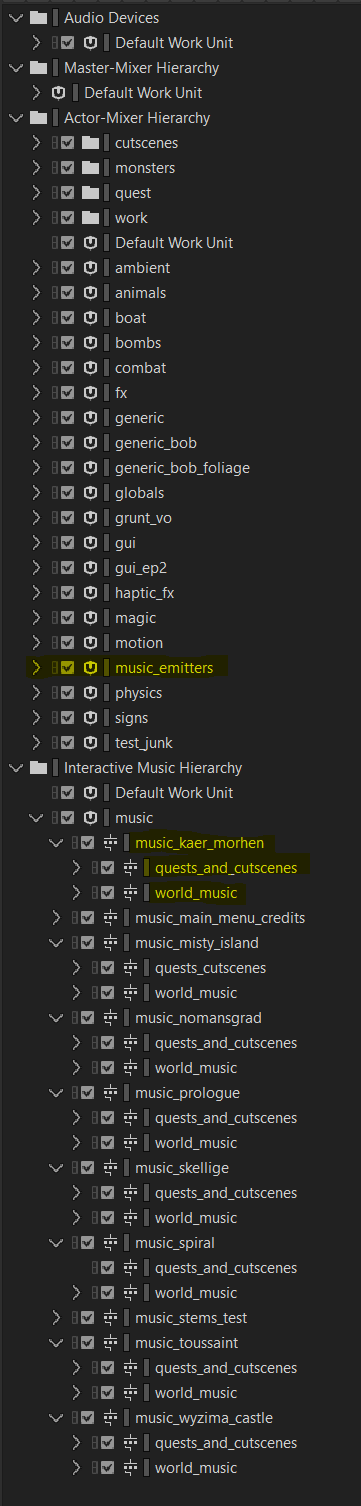The image size is (361, 1506).
Task: Toggle the generic_bob checkbox
Action: coord(67,443)
